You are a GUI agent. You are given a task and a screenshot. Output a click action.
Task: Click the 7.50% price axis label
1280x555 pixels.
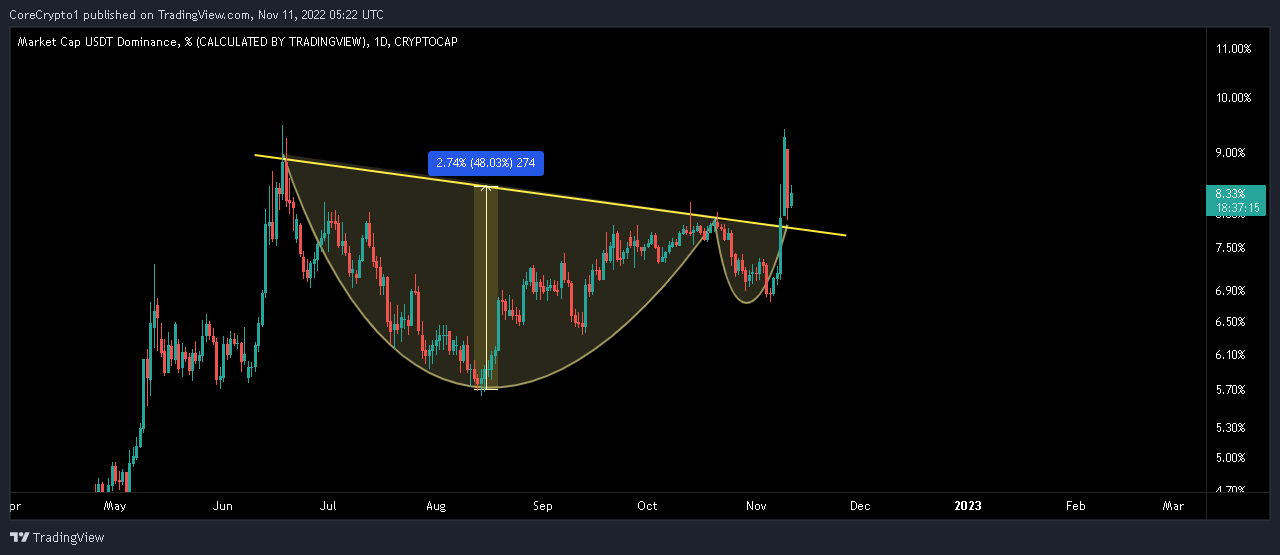pyautogui.click(x=1230, y=248)
